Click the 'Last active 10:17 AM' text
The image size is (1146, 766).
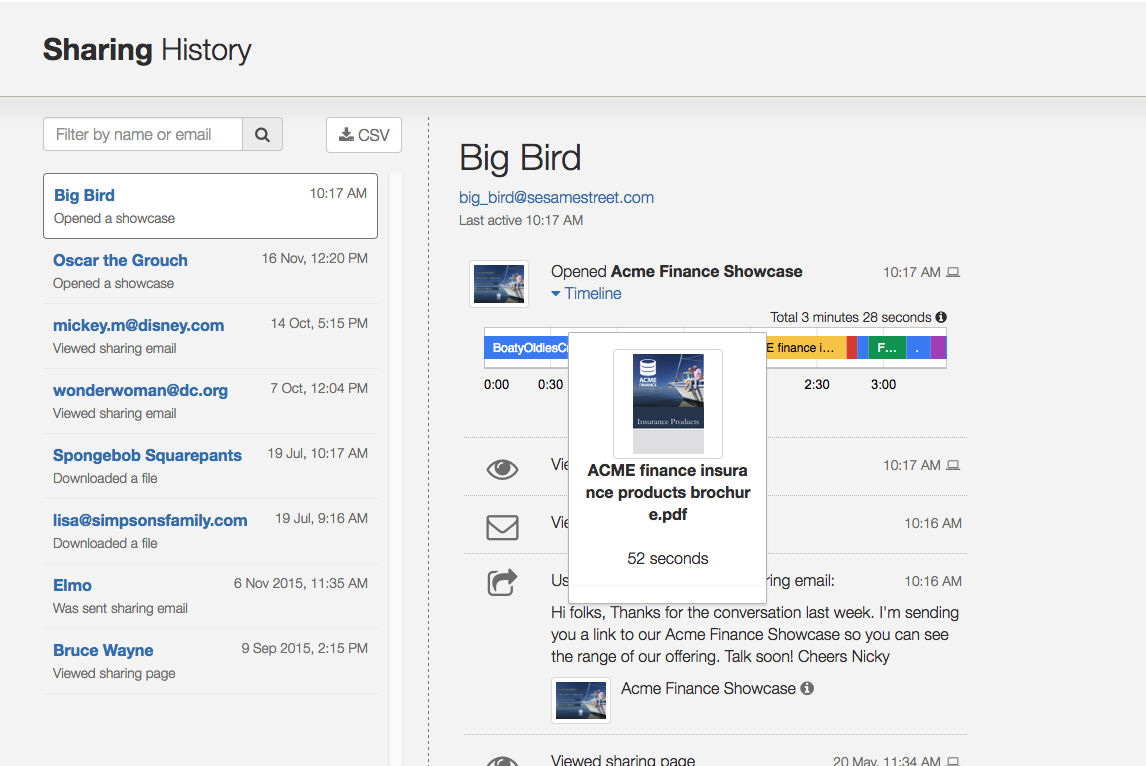[521, 220]
